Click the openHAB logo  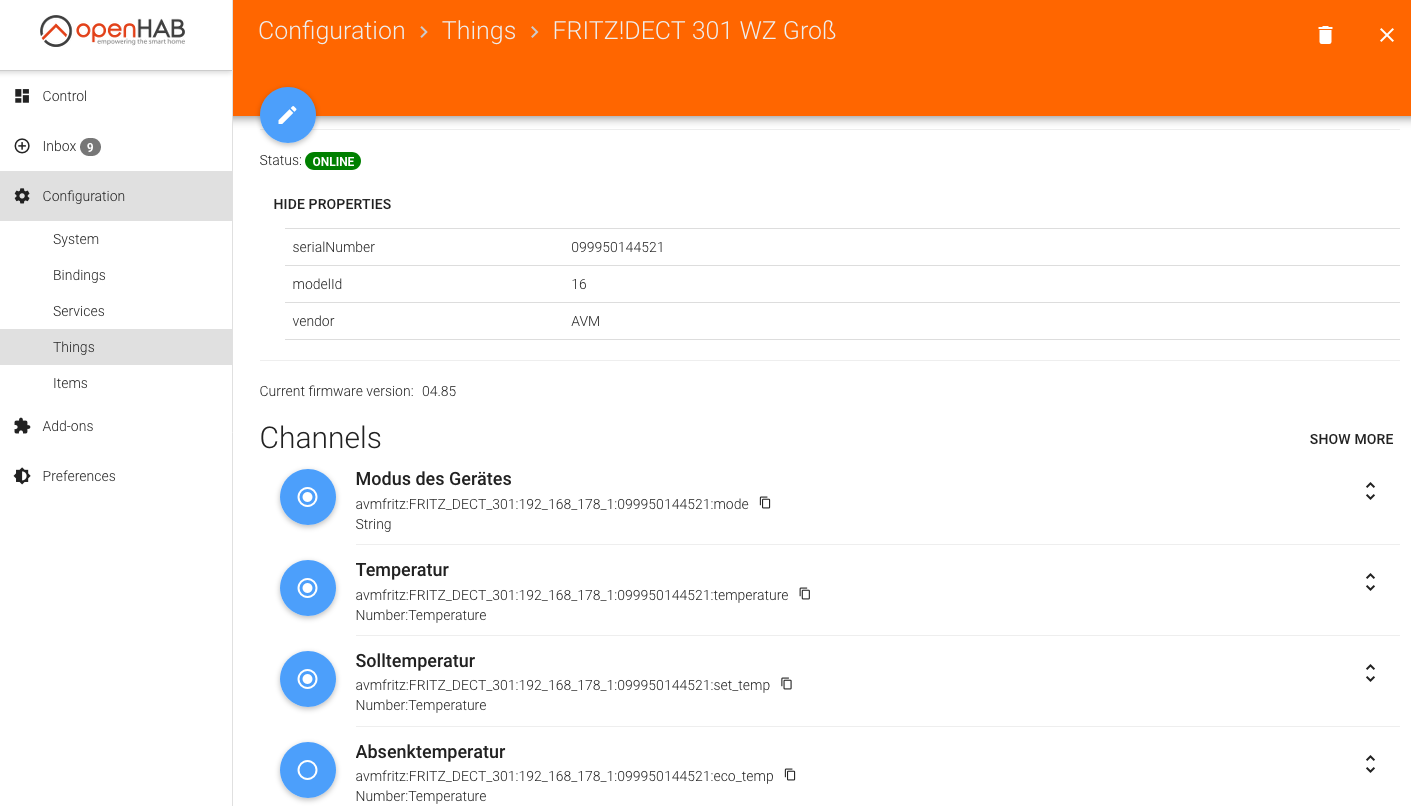tap(113, 31)
